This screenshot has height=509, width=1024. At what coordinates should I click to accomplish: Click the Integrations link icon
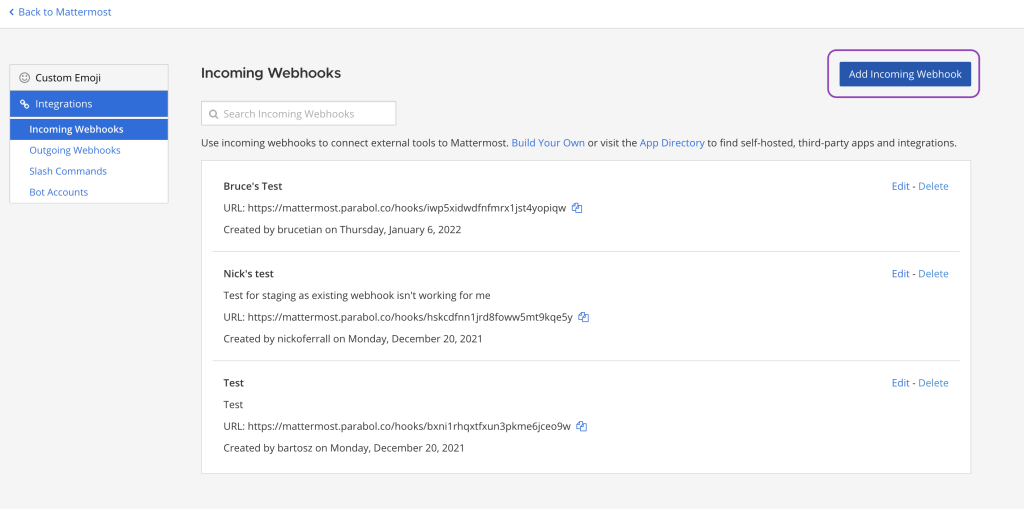[25, 104]
